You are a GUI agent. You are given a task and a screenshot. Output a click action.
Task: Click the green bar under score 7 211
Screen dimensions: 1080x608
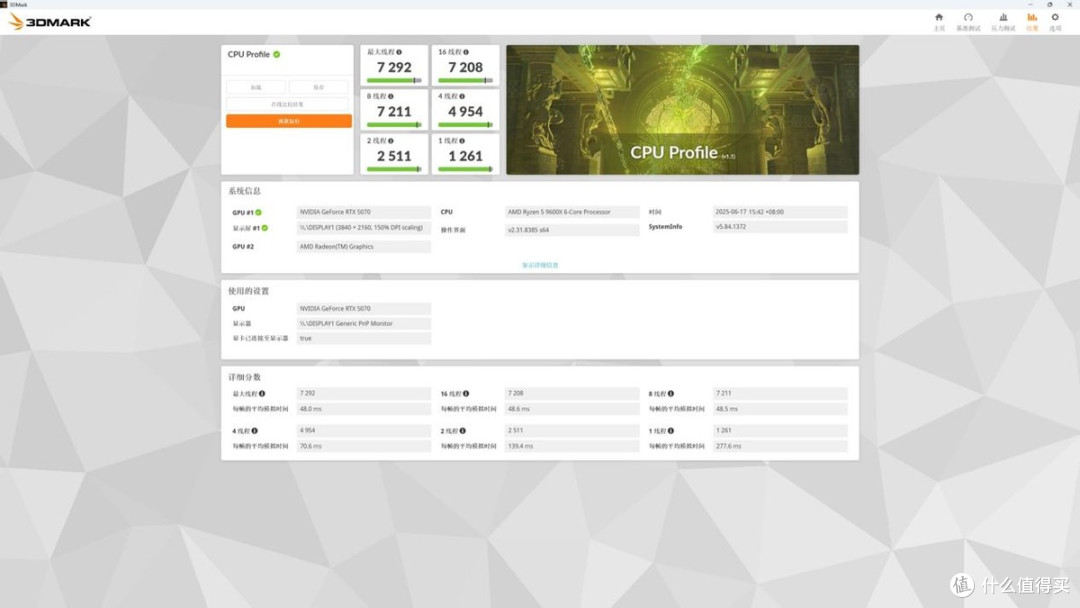tap(394, 125)
